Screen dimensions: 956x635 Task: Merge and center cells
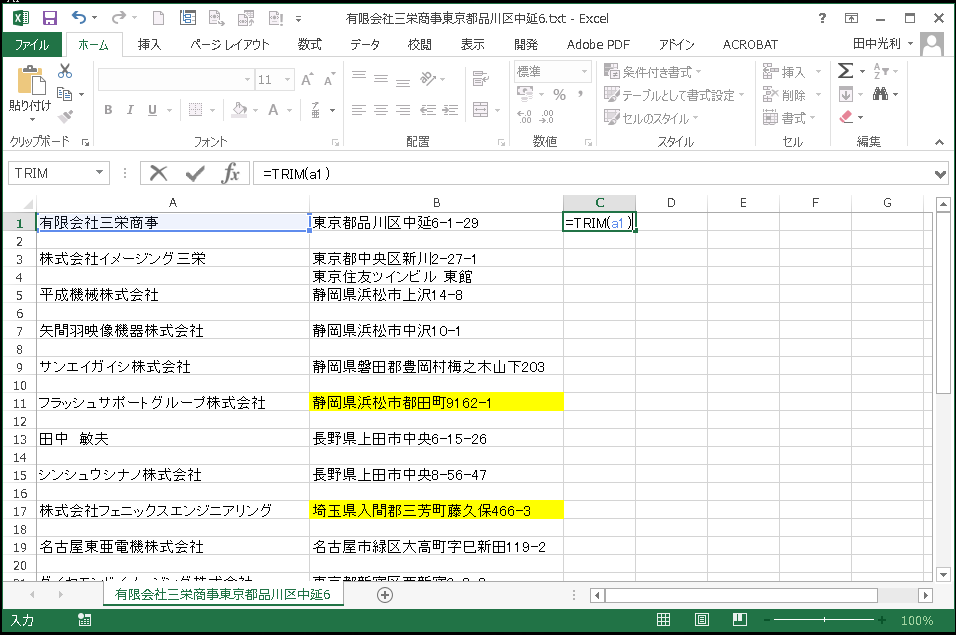point(480,110)
